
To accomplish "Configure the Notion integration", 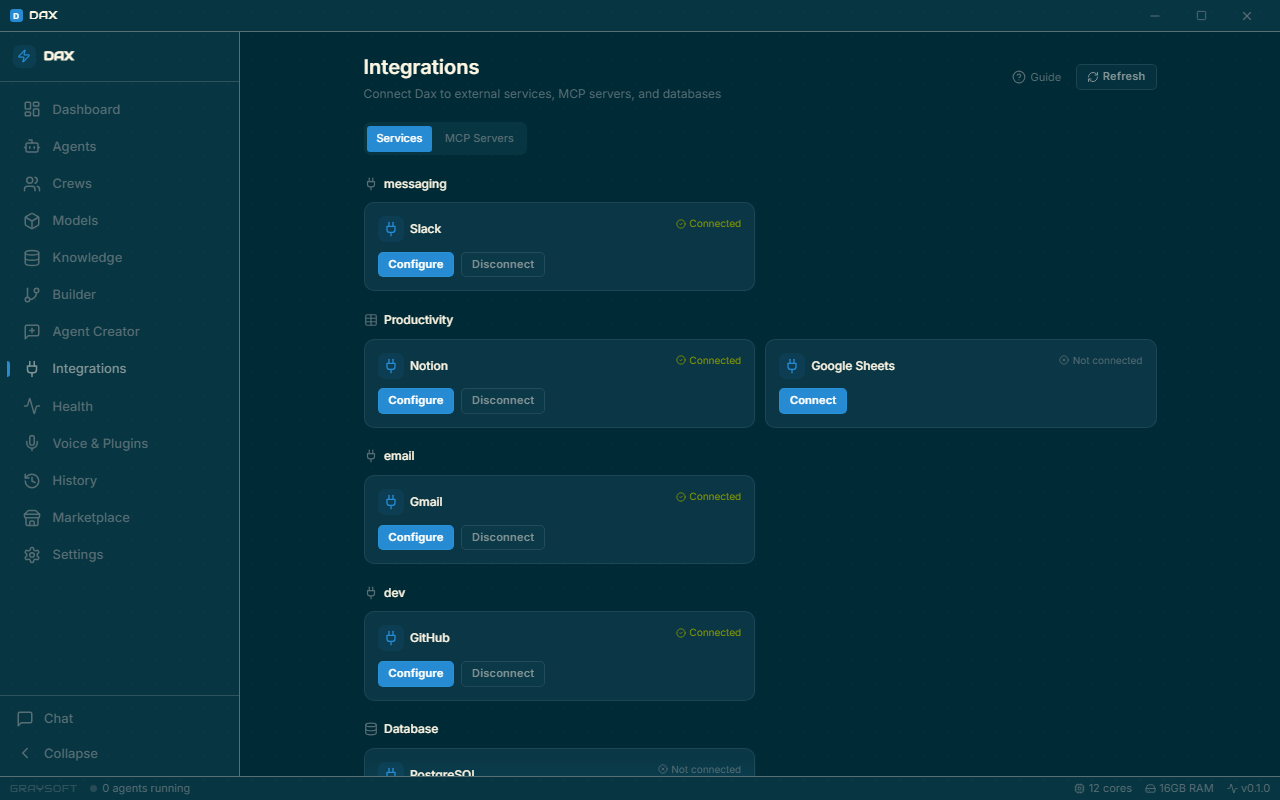I will tap(416, 400).
